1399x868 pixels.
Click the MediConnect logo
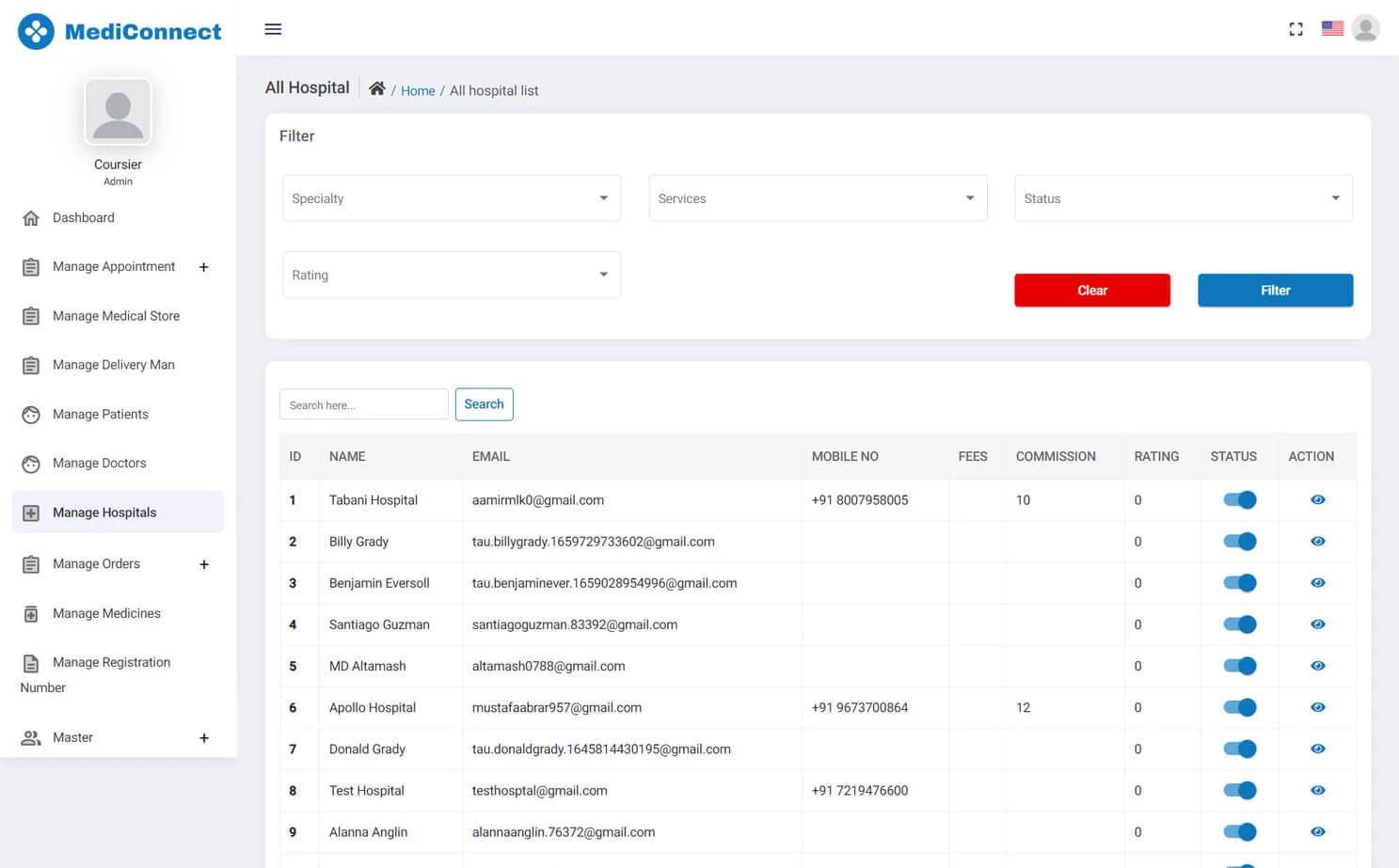click(x=119, y=30)
